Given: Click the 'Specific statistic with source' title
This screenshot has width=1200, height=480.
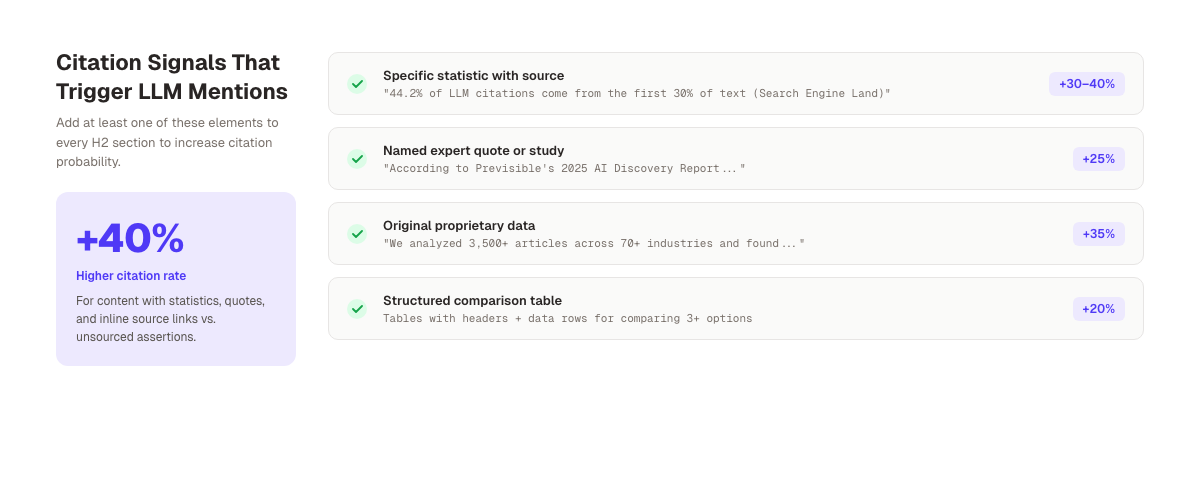Looking at the screenshot, I should coord(473,76).
